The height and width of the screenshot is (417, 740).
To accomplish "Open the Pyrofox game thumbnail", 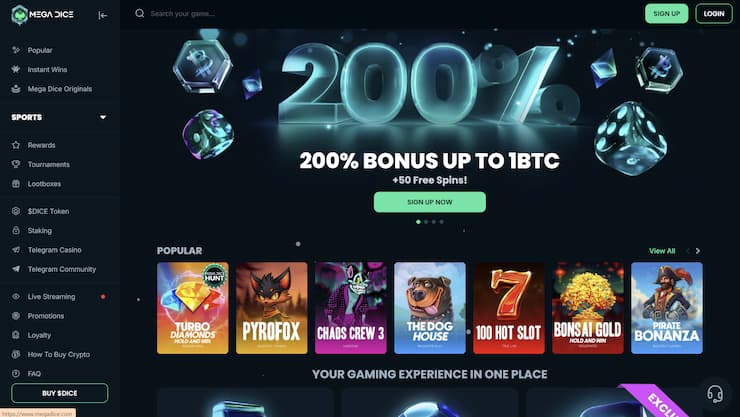I will tap(271, 308).
